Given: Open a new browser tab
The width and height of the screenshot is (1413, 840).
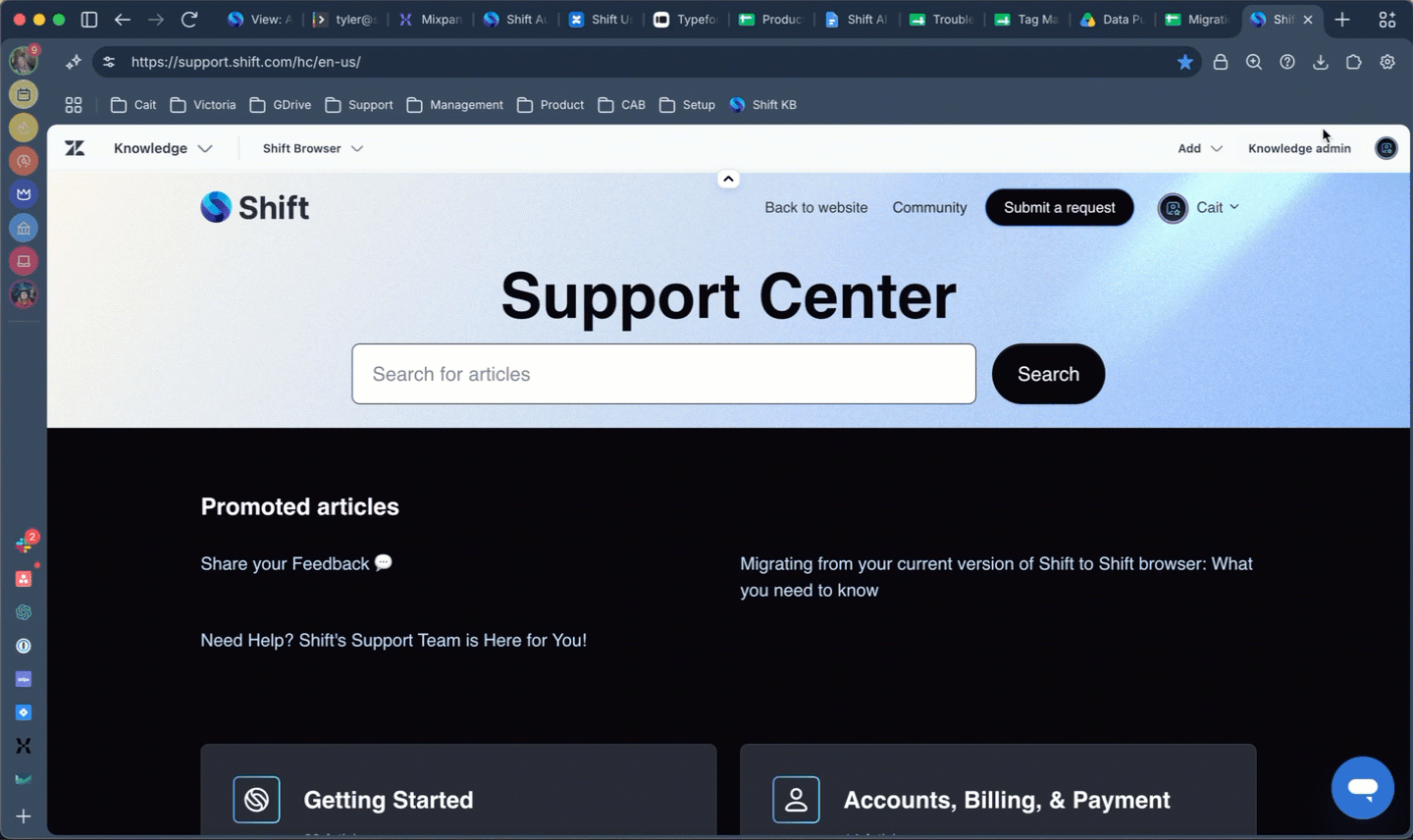Looking at the screenshot, I should pyautogui.click(x=1342, y=20).
